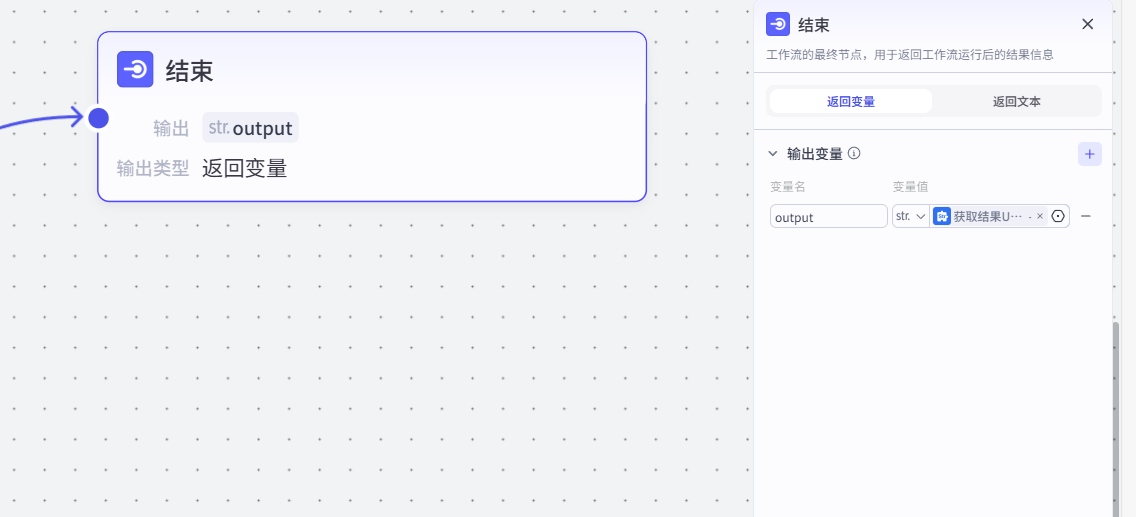Collapse the 输出变量 section
Image resolution: width=1136 pixels, height=517 pixels.
coord(772,154)
